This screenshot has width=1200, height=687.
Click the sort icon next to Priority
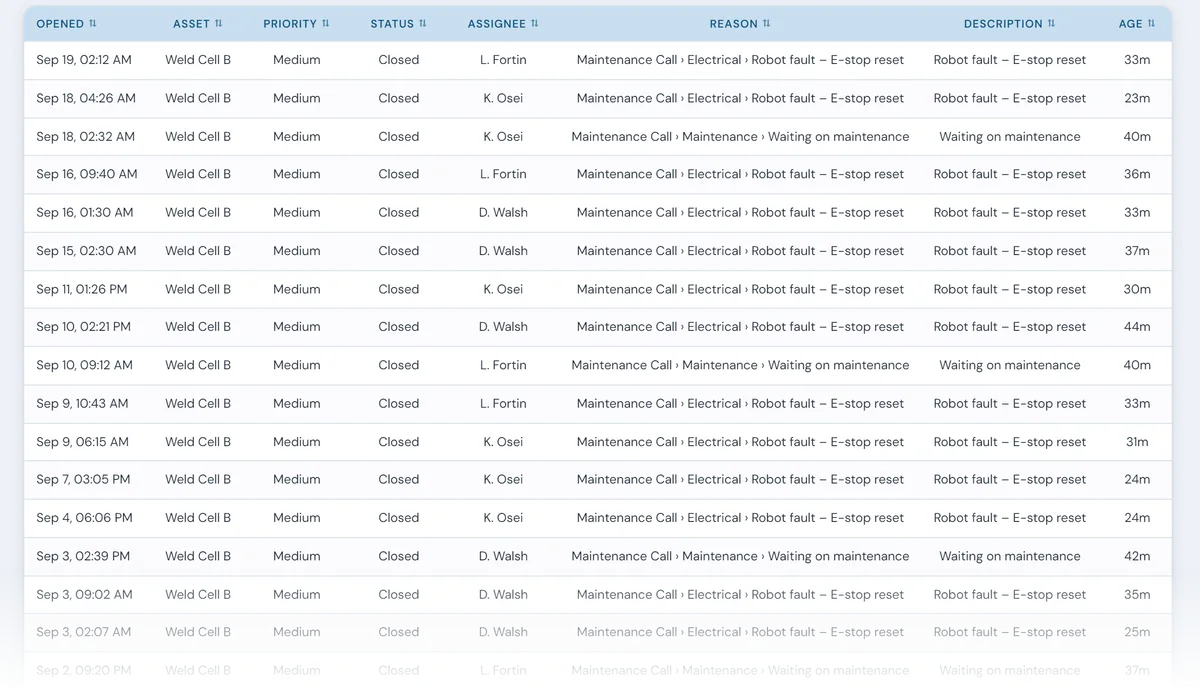click(x=326, y=24)
